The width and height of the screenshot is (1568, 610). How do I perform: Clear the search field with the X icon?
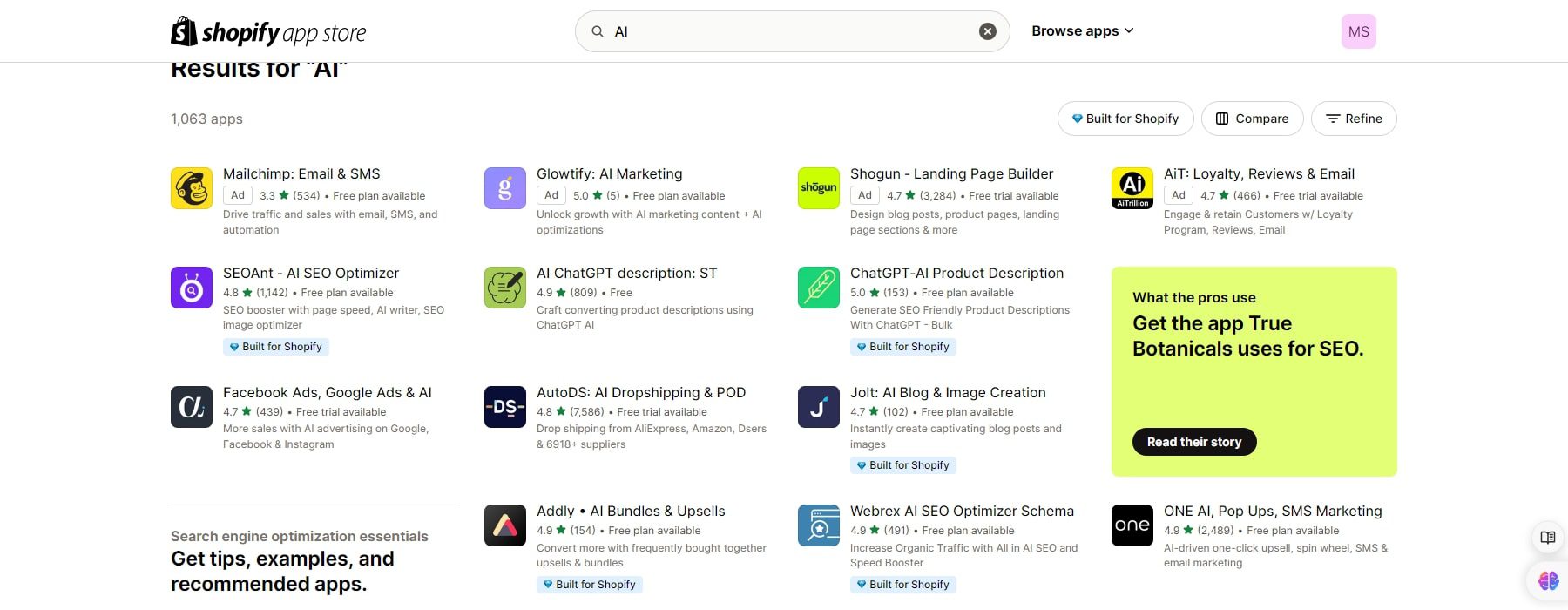(x=987, y=31)
